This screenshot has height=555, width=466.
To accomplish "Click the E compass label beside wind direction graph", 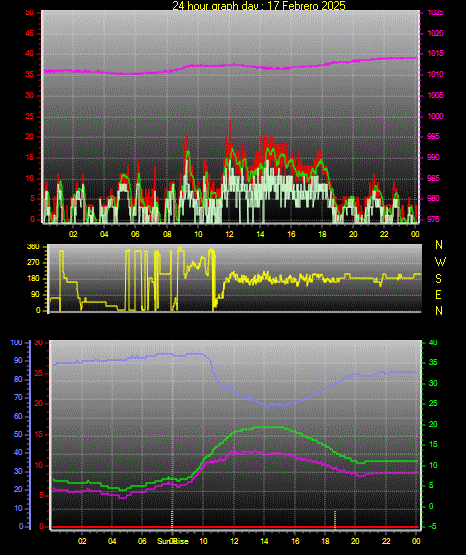I will click(438, 294).
